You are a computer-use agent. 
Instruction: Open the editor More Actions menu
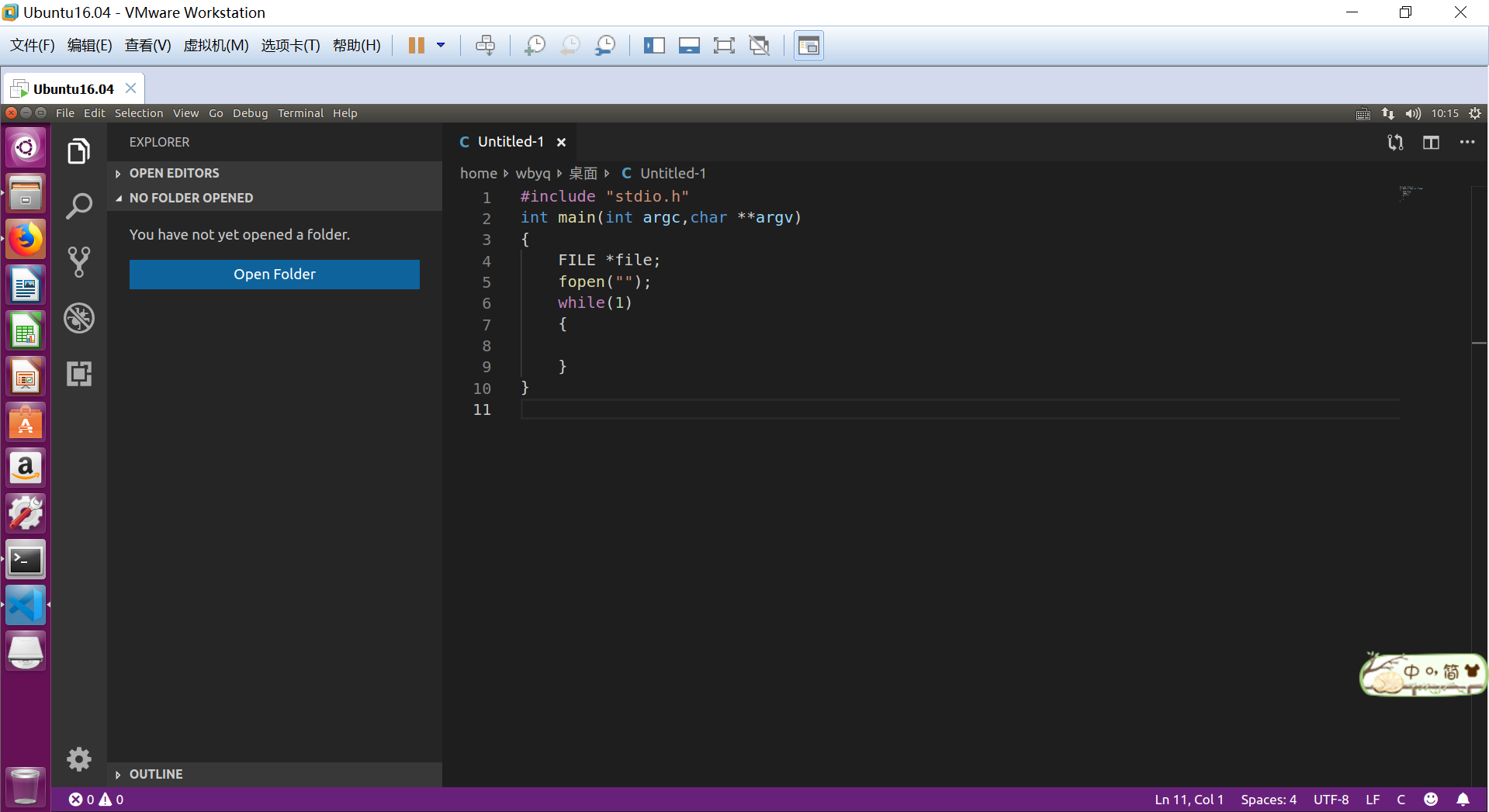[x=1466, y=142]
